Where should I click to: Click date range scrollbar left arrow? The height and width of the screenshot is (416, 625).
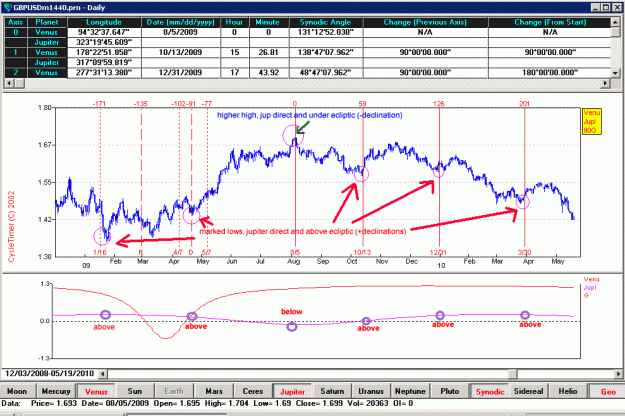coord(103,374)
